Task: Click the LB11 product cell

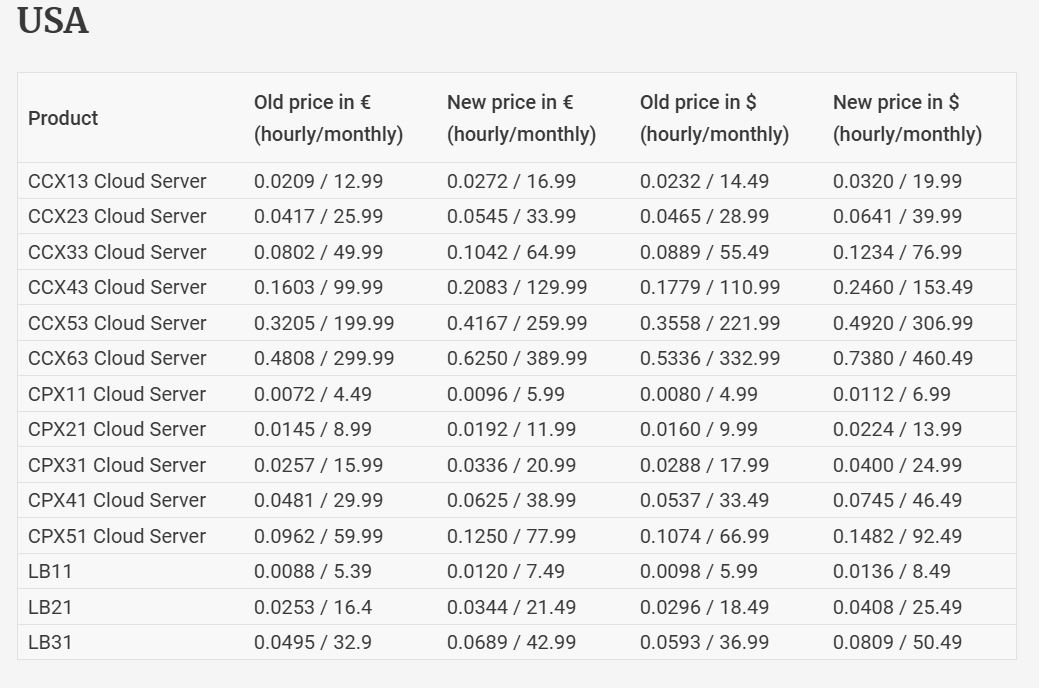Action: pyautogui.click(x=50, y=571)
